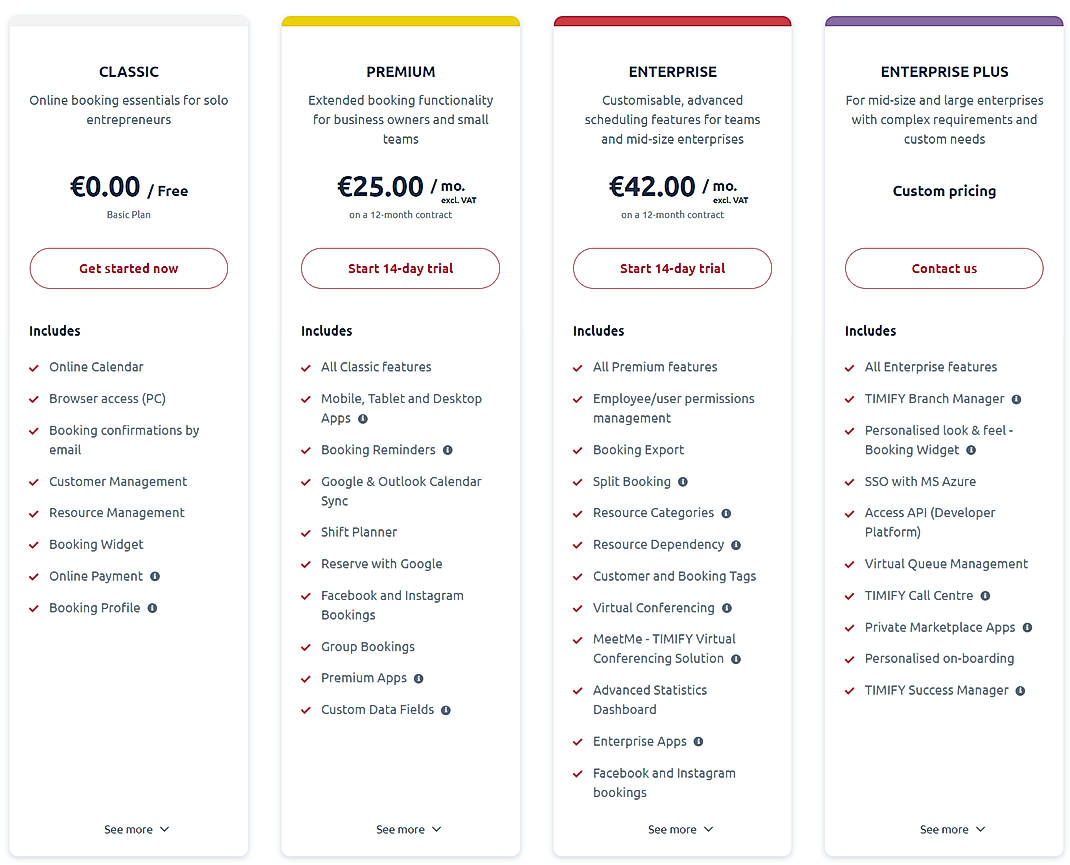Click the TIMIFY Branch Manager info icon
Screen dimensions: 1070x865
pyautogui.click(x=1018, y=398)
